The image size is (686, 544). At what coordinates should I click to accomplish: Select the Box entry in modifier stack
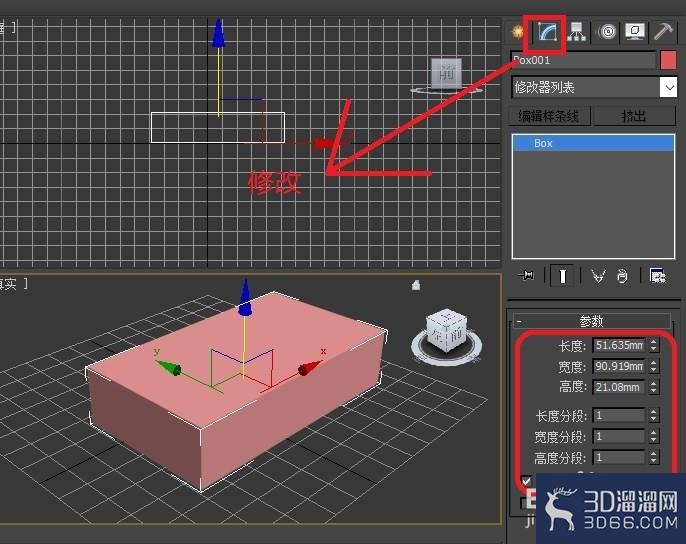[x=593, y=143]
